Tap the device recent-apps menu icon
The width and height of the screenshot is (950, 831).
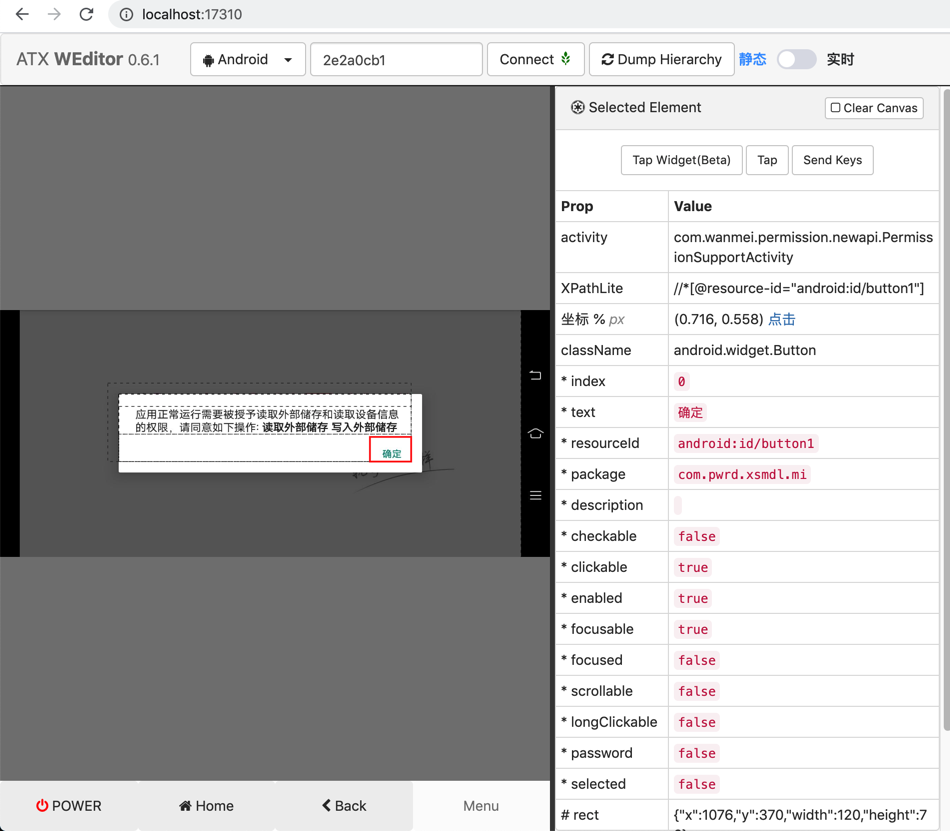(536, 495)
